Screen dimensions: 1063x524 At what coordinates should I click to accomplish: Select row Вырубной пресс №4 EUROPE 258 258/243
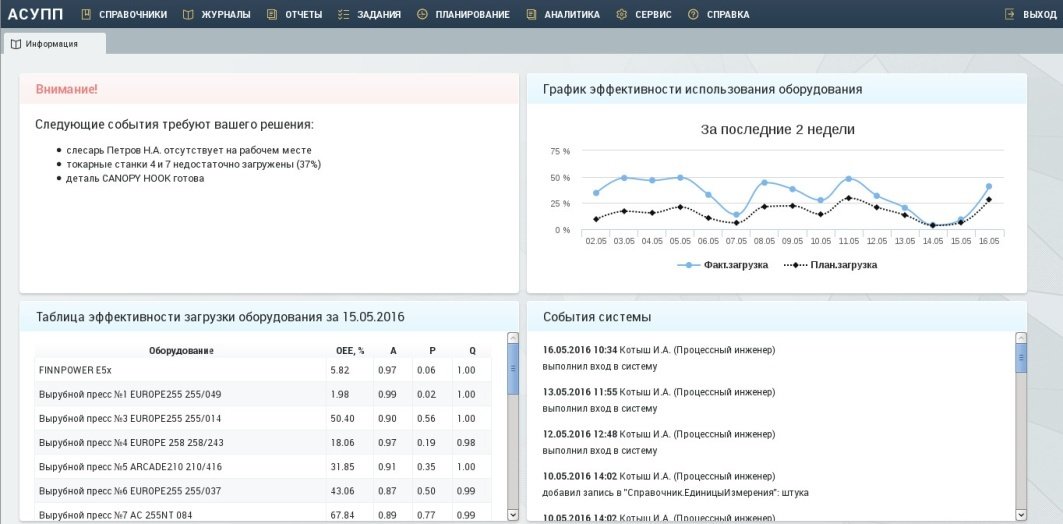click(263, 443)
